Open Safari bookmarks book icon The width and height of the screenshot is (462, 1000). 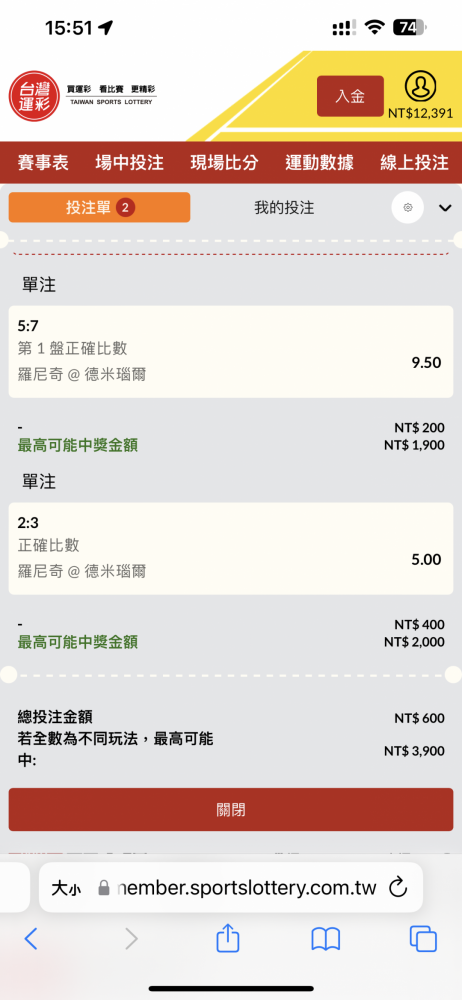325,939
